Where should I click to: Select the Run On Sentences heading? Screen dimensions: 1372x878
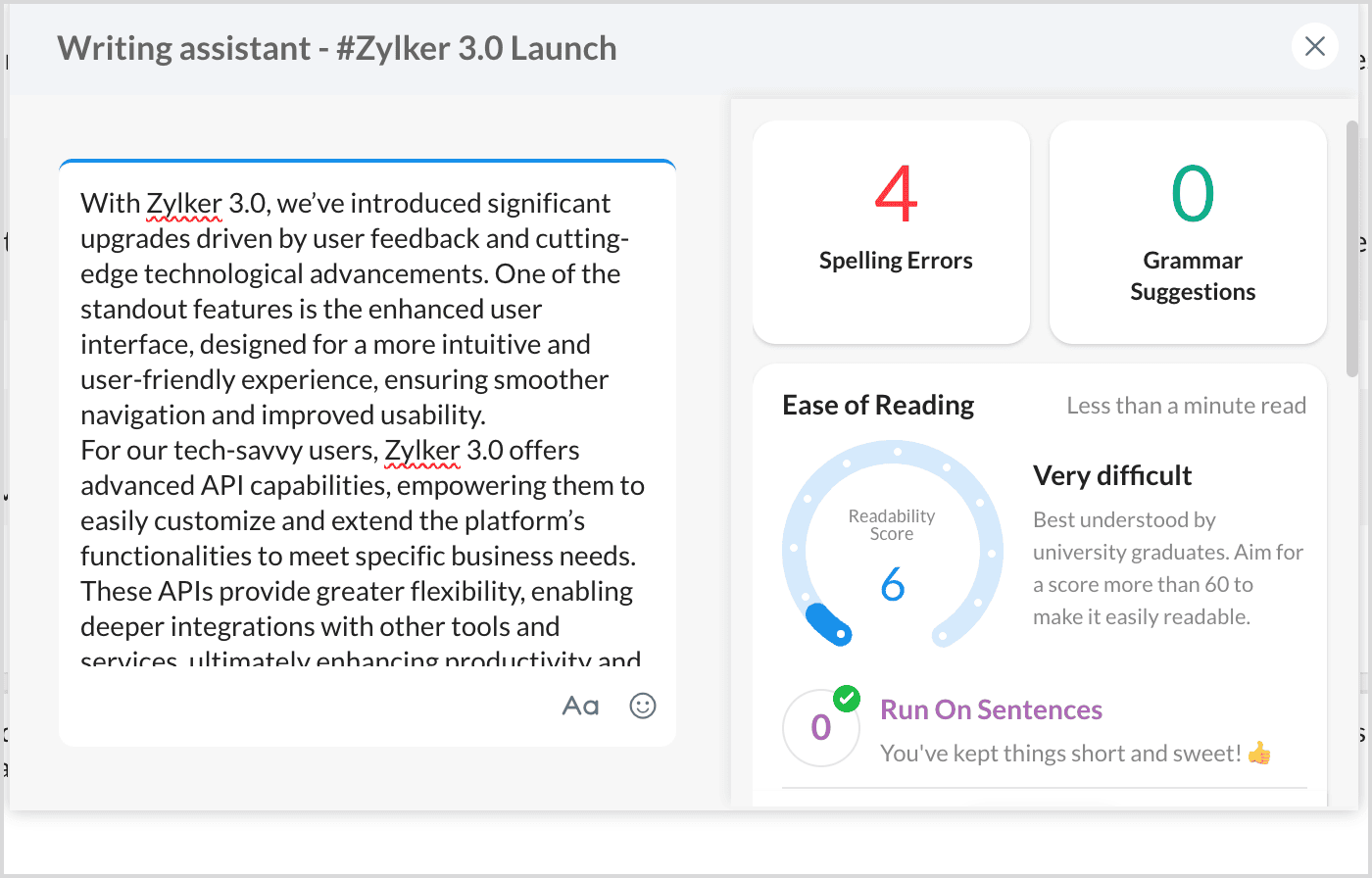991,709
